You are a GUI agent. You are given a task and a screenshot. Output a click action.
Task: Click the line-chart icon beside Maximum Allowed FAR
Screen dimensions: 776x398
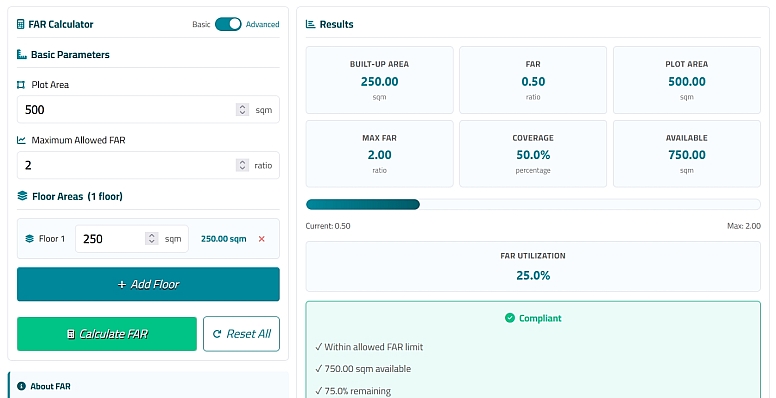pos(21,140)
